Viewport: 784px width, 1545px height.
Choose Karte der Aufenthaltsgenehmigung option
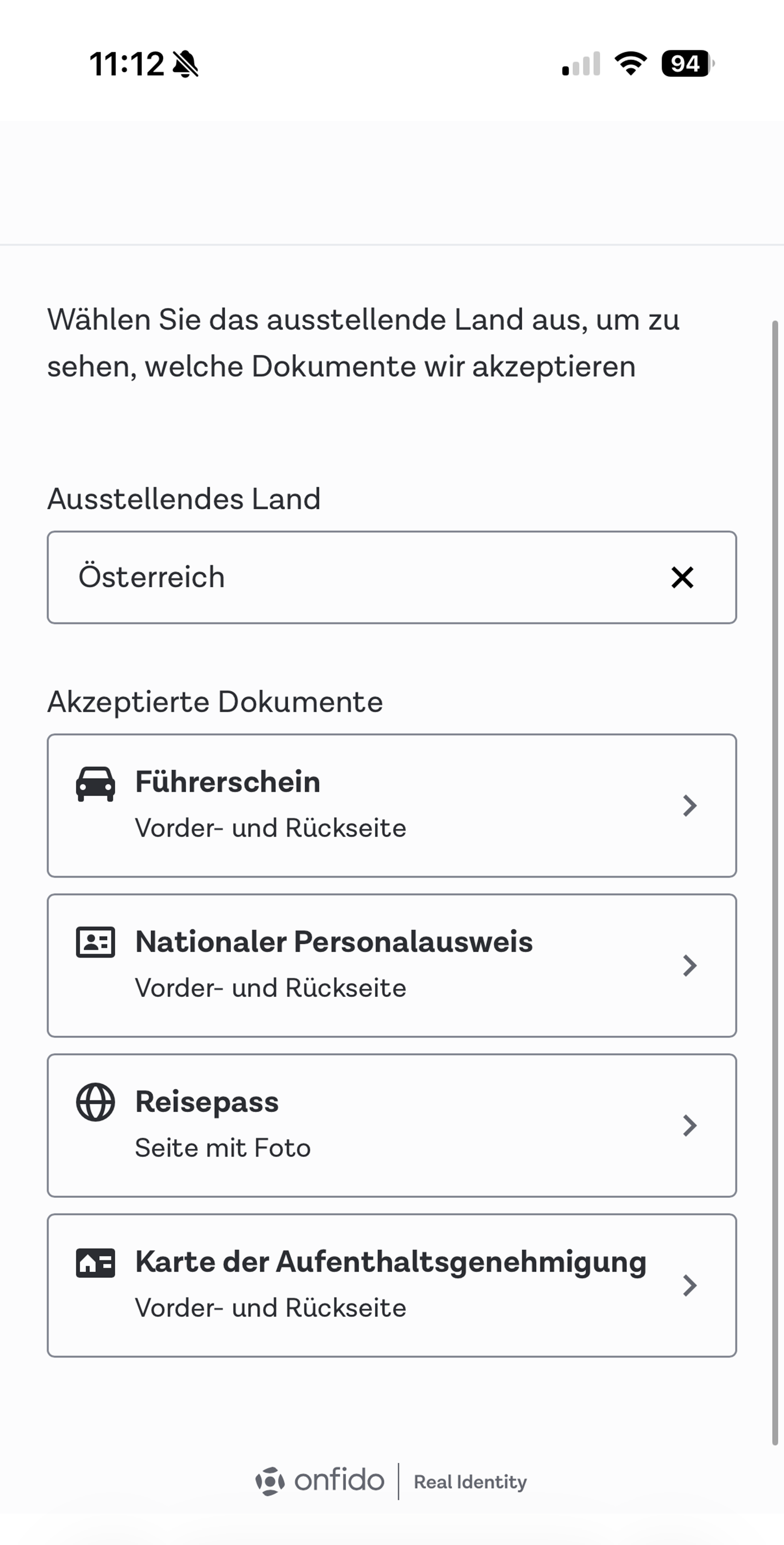coord(360,1285)
